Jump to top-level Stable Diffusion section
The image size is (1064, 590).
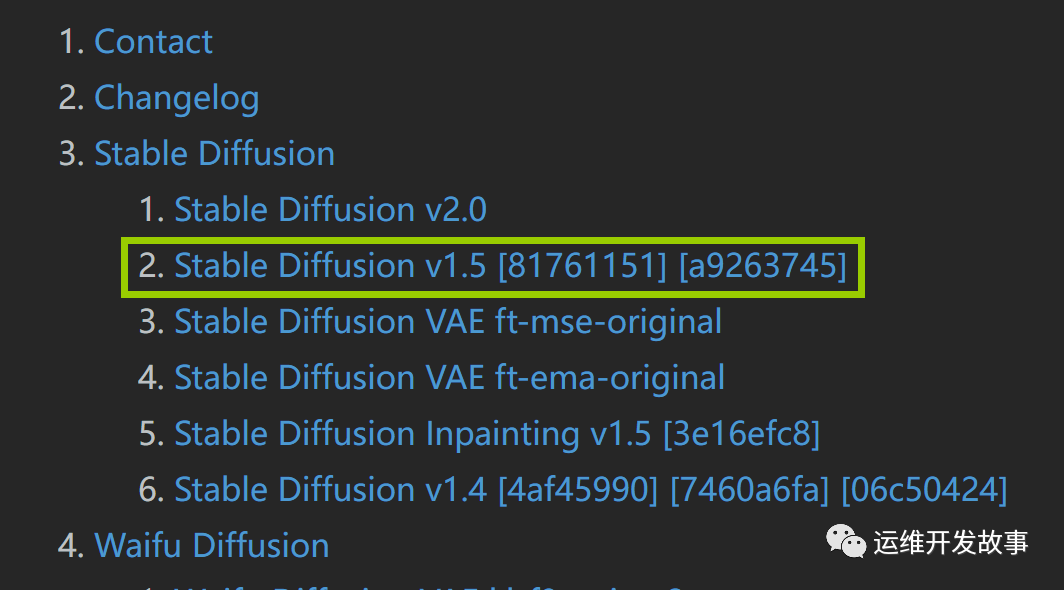click(214, 154)
